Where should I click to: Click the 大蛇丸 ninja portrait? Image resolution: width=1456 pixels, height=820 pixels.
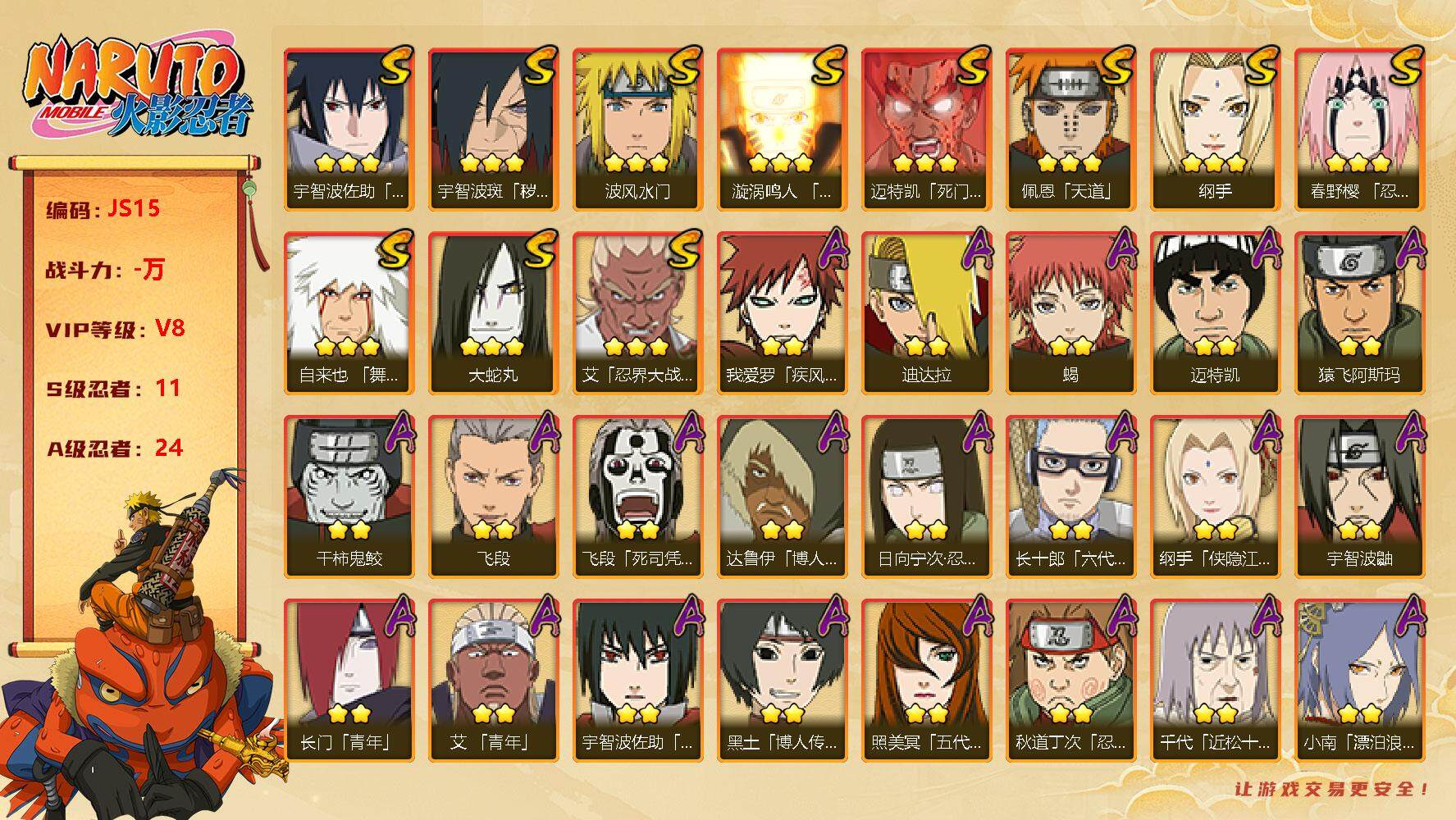pos(493,312)
